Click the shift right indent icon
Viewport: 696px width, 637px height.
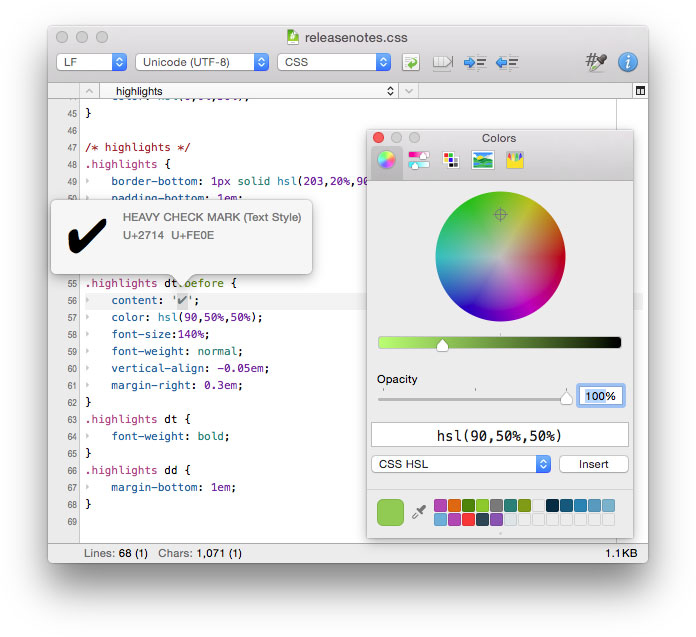coord(475,62)
